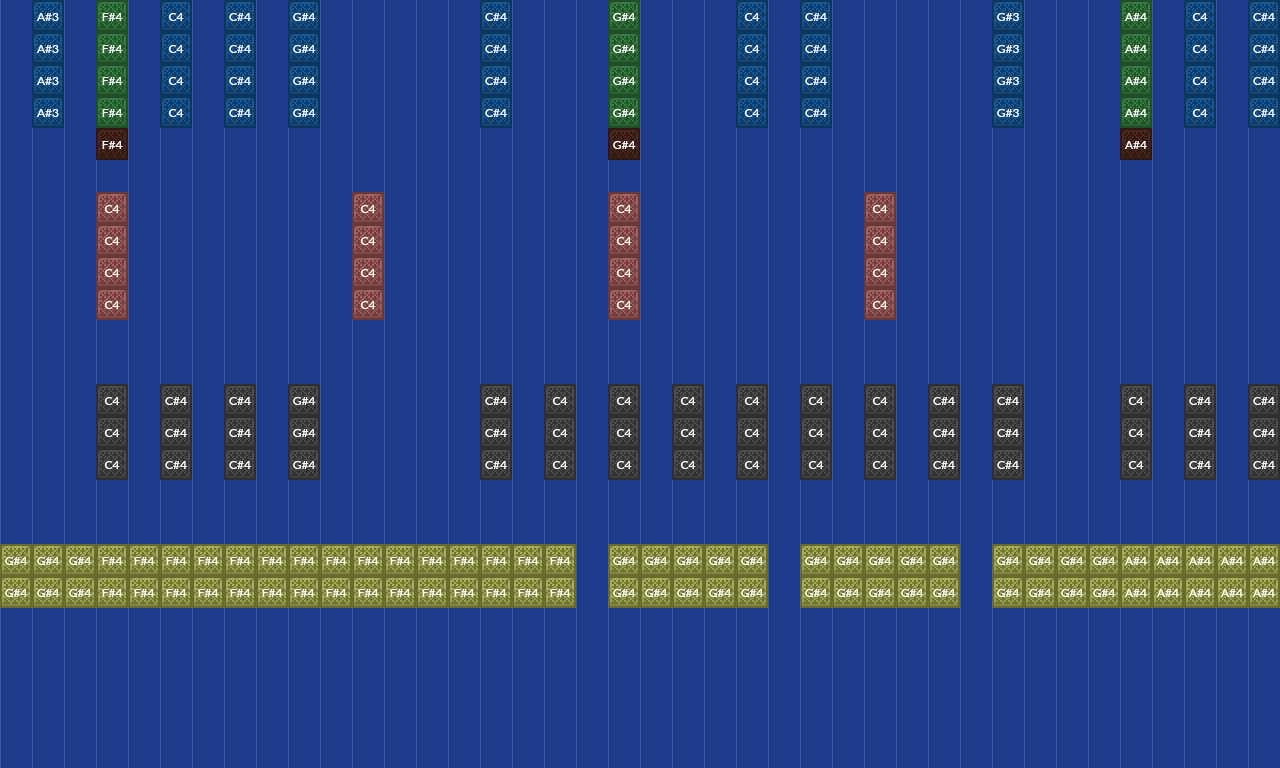Select the lowest blue G#4 note block
Image resolution: width=1280 pixels, height=768 pixels.
click(304, 113)
